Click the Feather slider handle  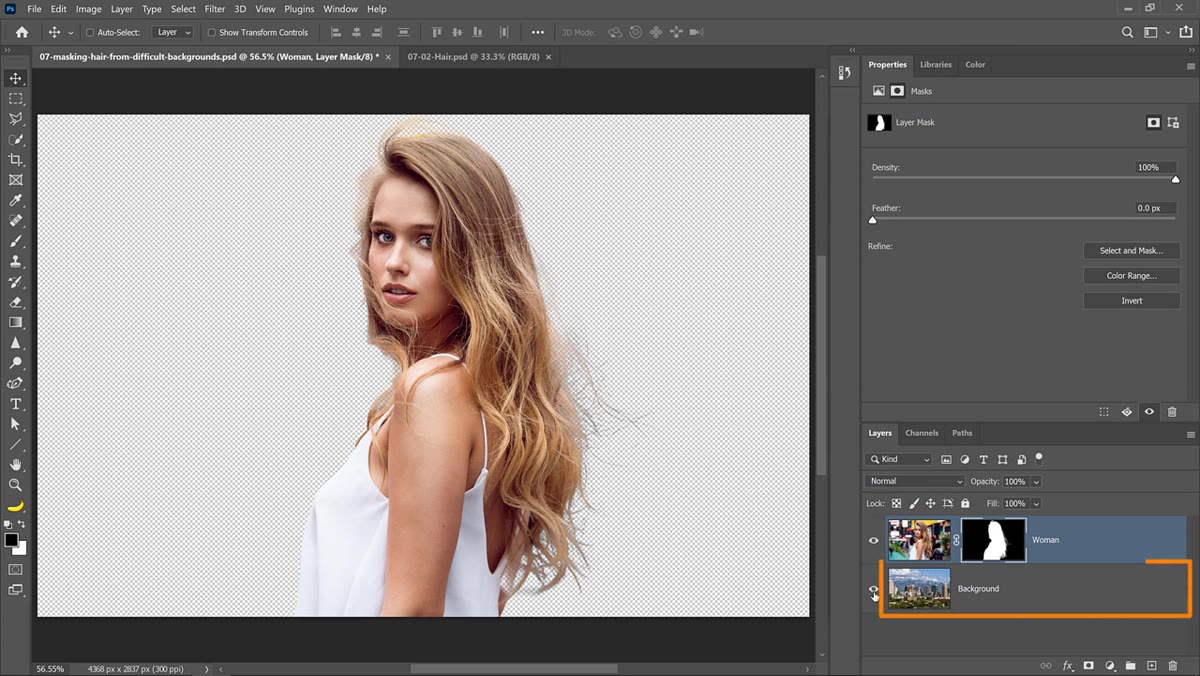click(x=872, y=220)
